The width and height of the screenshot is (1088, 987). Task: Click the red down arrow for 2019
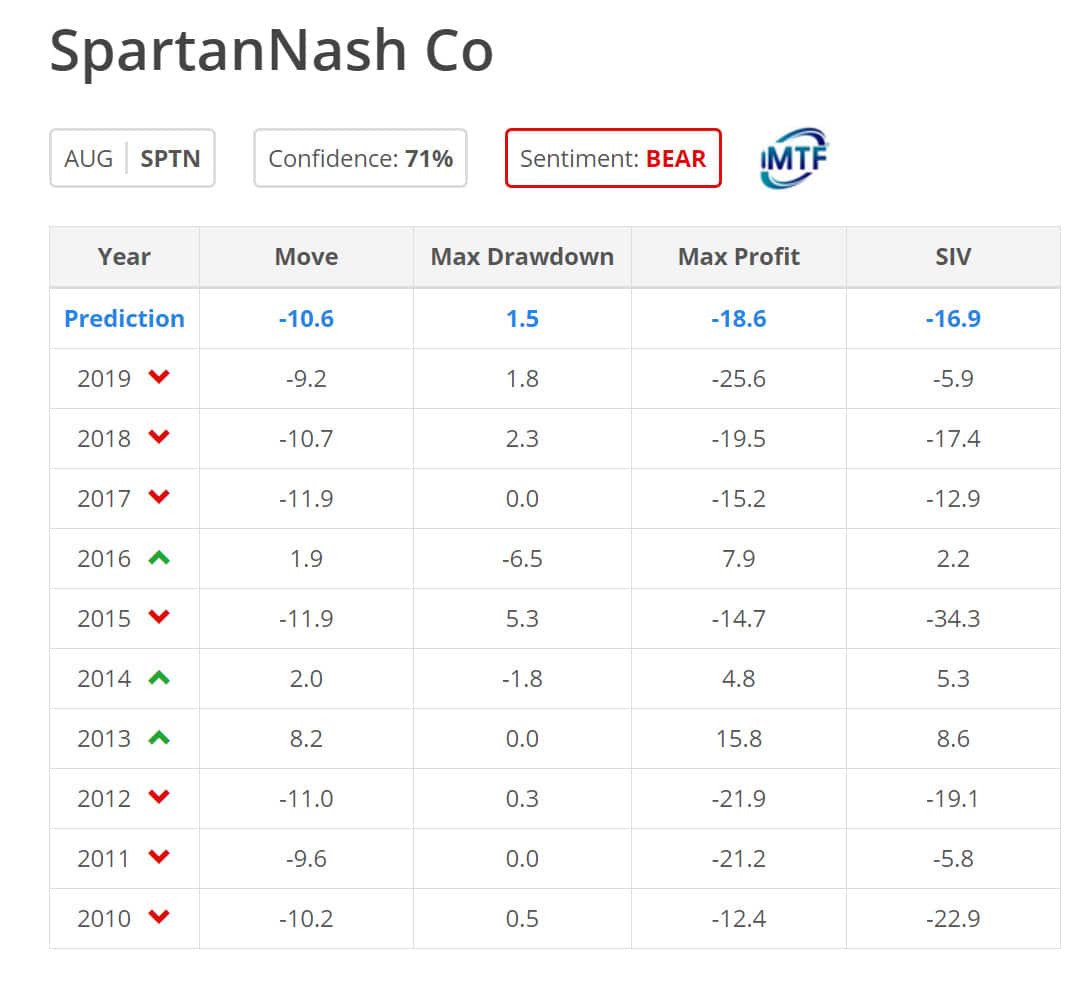(159, 377)
